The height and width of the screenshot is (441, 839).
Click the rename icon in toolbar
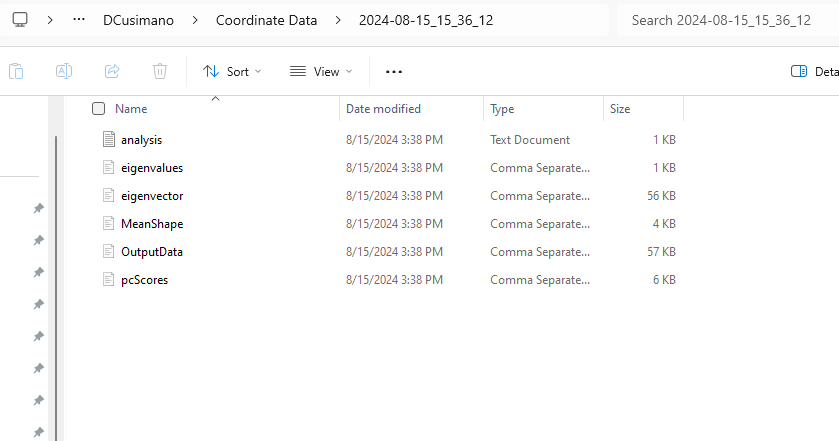63,71
